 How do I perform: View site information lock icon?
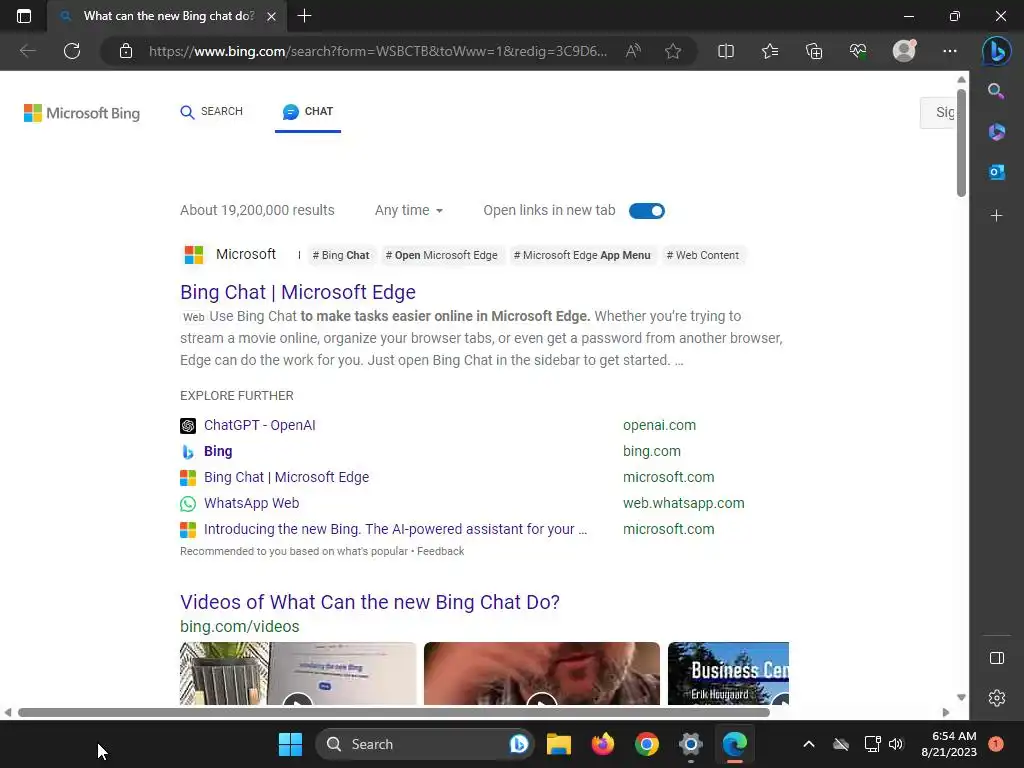(126, 51)
